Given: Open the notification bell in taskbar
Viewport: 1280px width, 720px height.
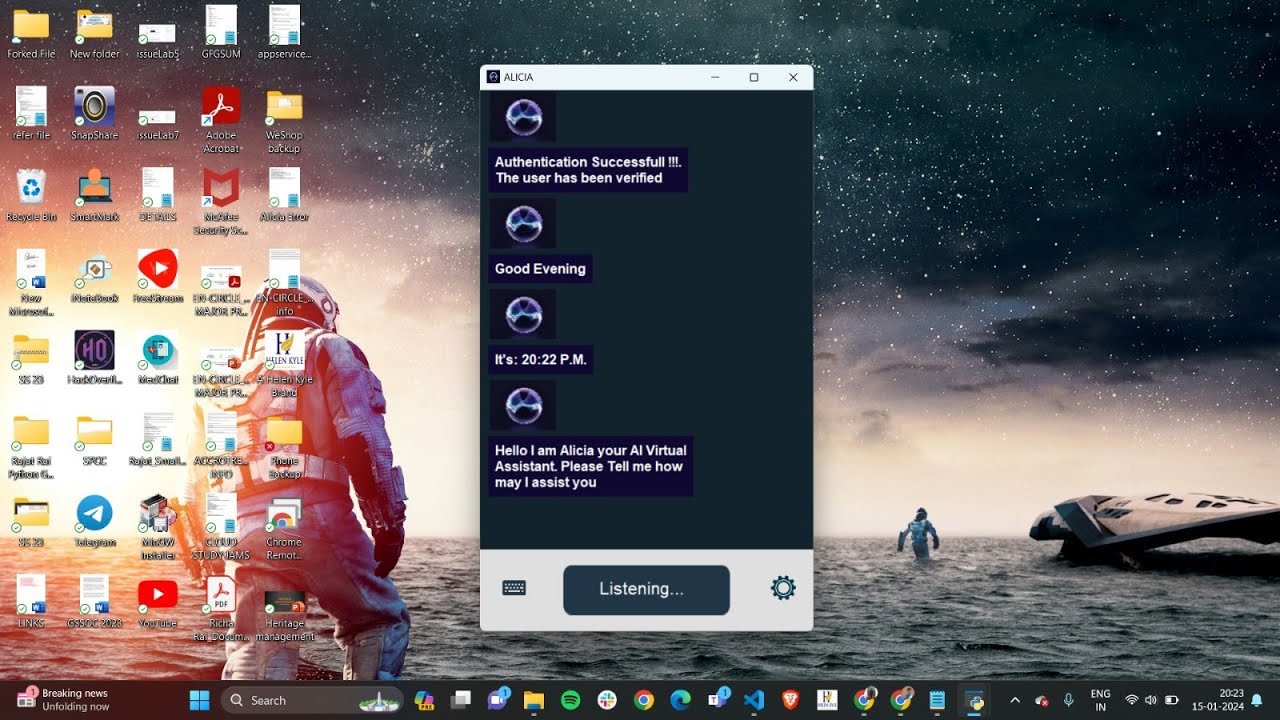Looking at the screenshot, I should (1257, 700).
